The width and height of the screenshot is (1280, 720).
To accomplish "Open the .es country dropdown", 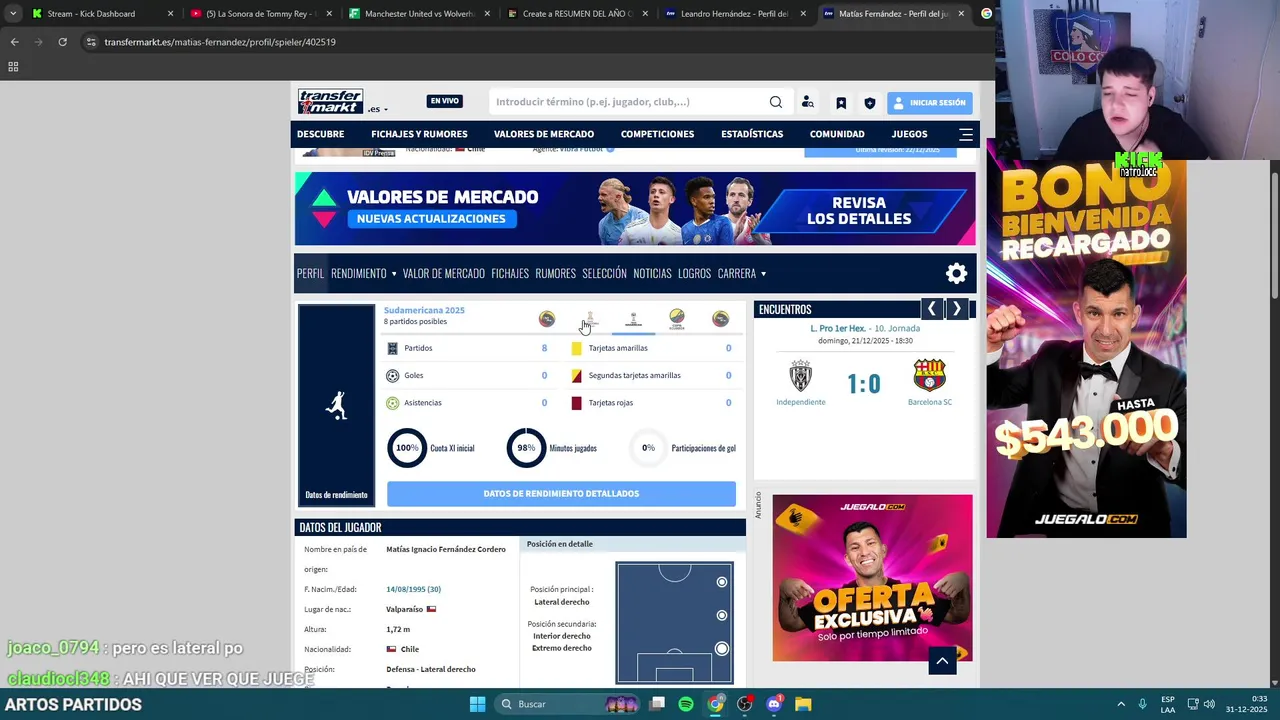I will (x=377, y=109).
